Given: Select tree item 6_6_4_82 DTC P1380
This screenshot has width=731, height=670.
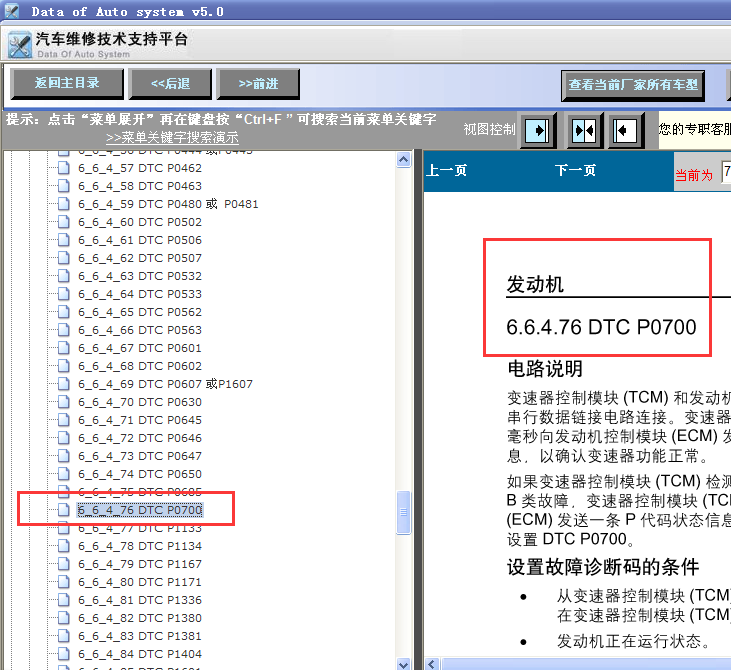Looking at the screenshot, I should (x=140, y=618).
